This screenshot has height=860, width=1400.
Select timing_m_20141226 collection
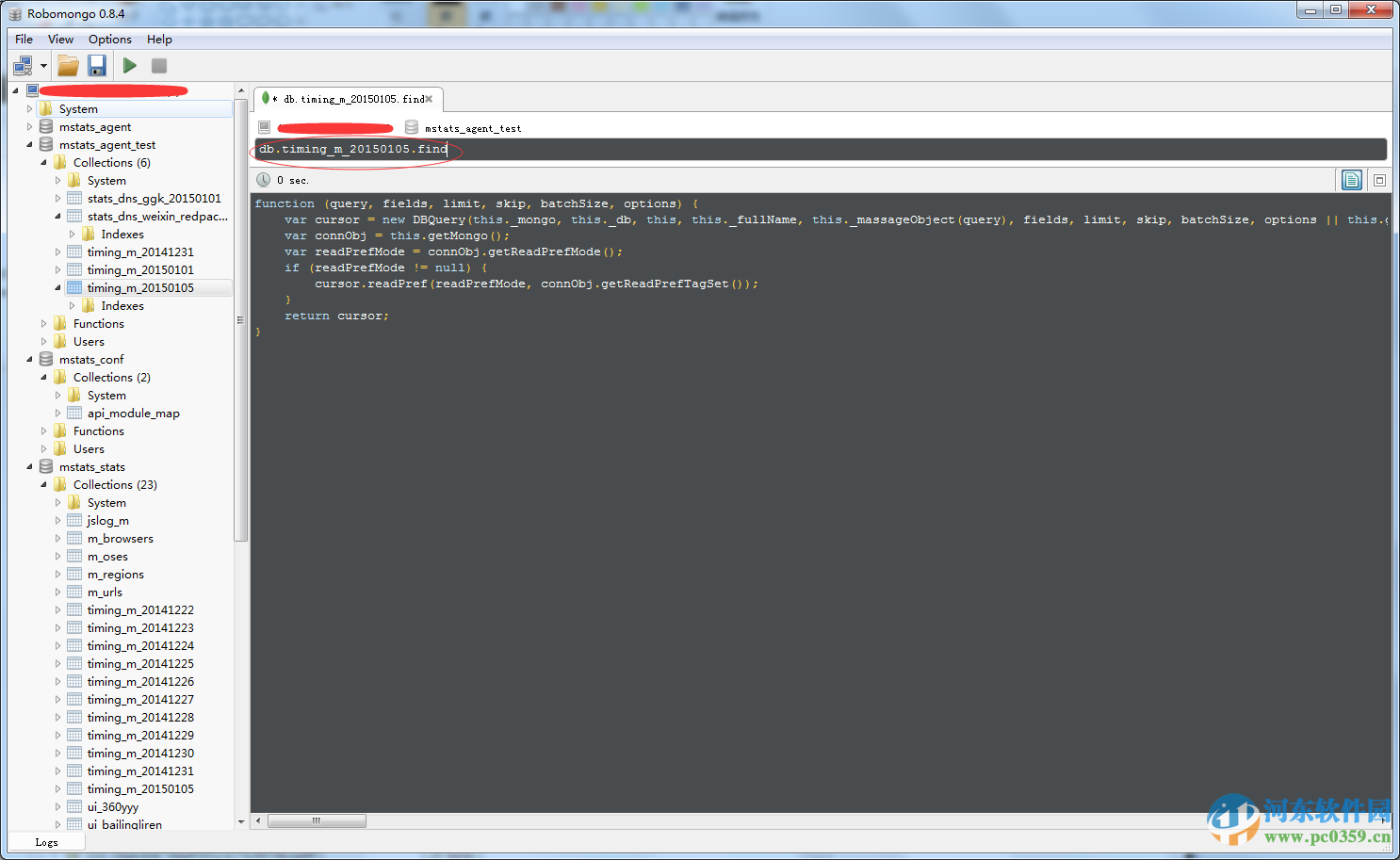[x=140, y=682]
